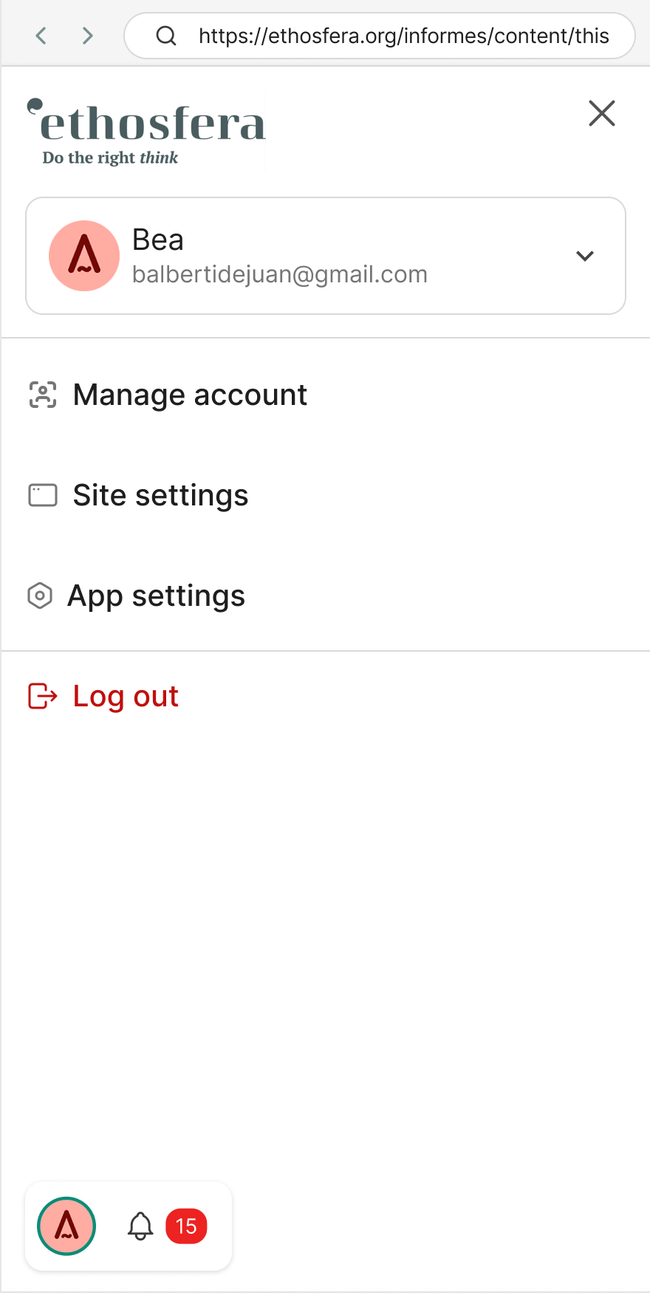This screenshot has height=1293, width=650.
Task: Close the account menu panel
Action: click(601, 114)
